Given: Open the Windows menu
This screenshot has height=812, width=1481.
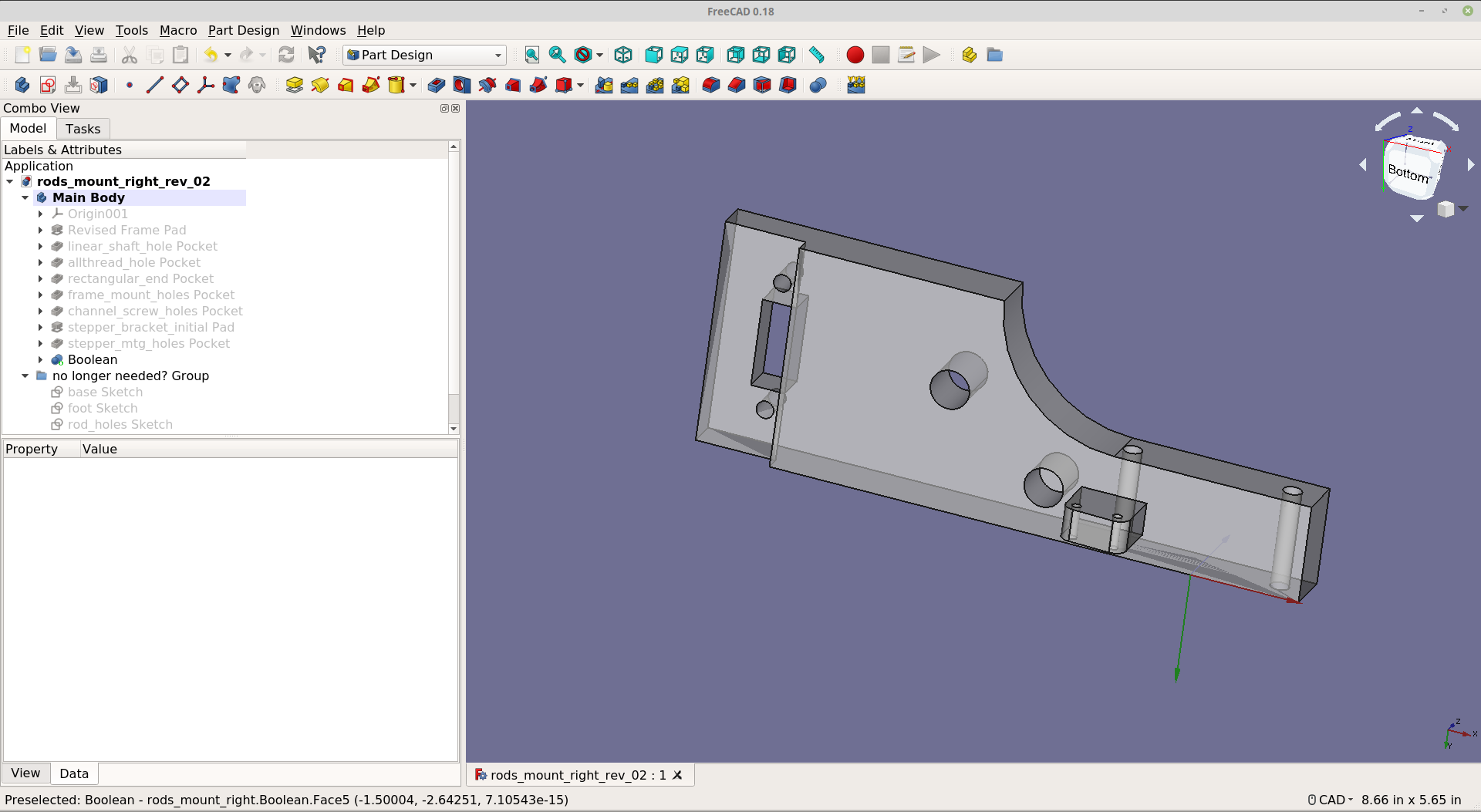Looking at the screenshot, I should pos(318,30).
